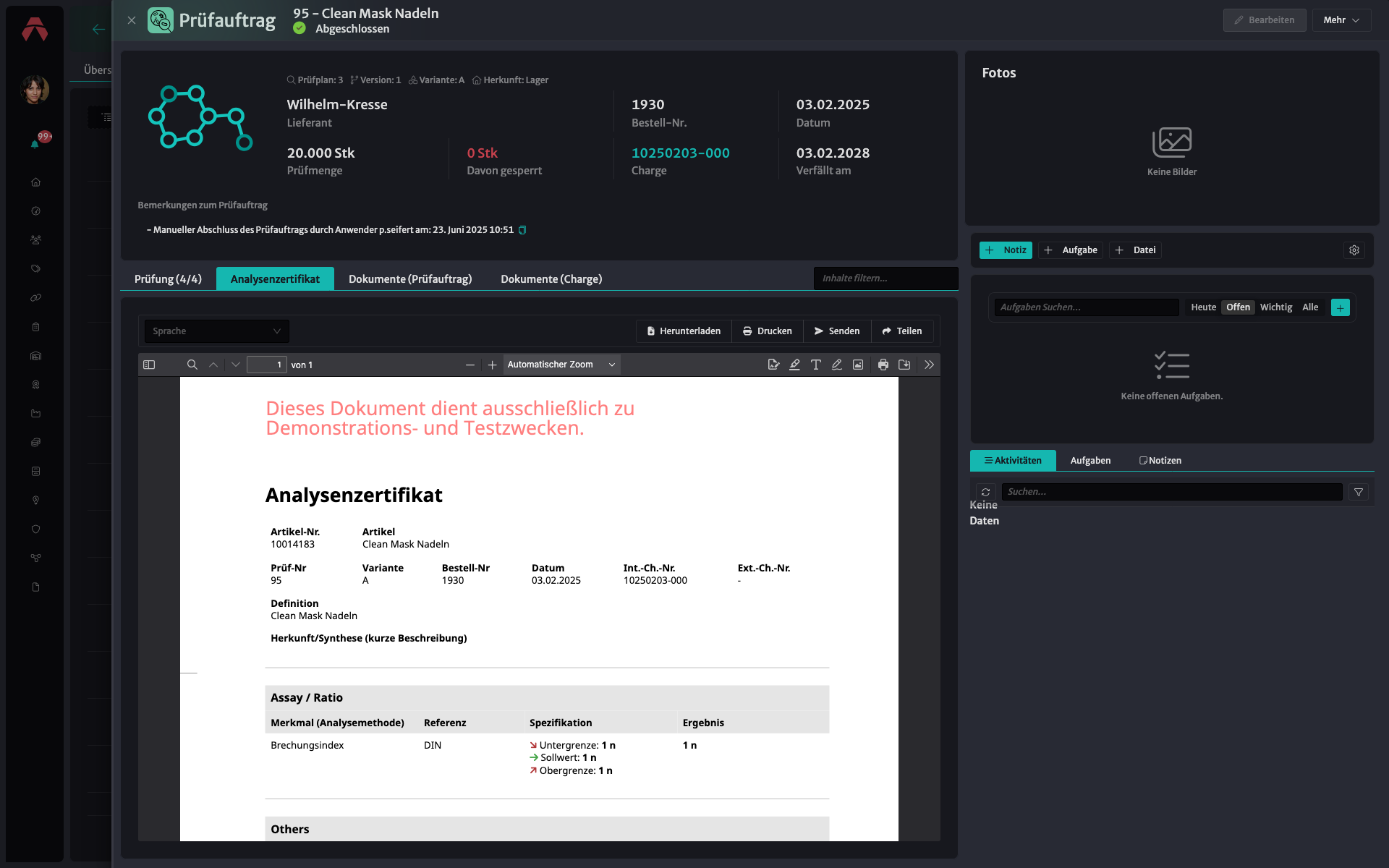Screen dimensions: 1389x868
Task: Select the PDF add image tool
Action: 857,365
